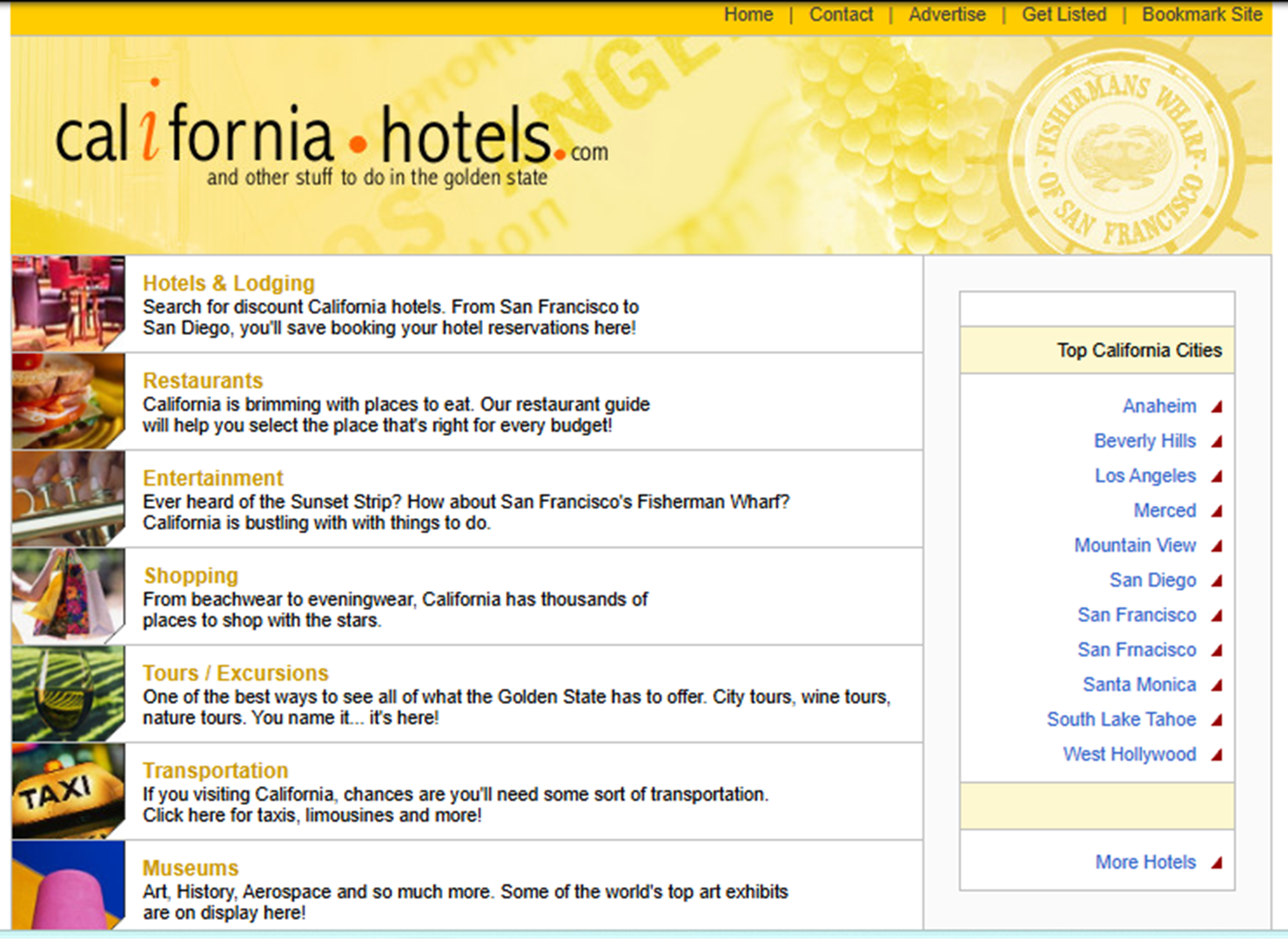1288x940 pixels.
Task: Click the red arrow icon beside South Lake Tahoe
Action: click(1217, 720)
